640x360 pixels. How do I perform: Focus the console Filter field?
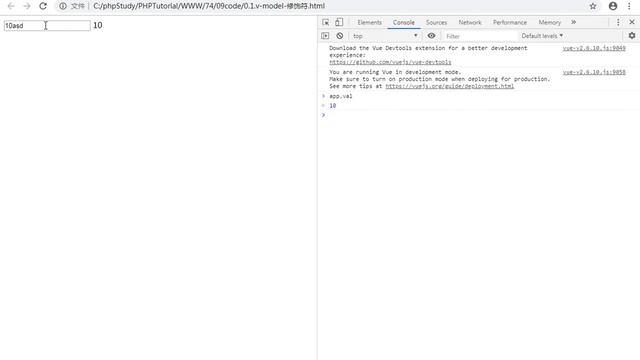click(x=480, y=36)
